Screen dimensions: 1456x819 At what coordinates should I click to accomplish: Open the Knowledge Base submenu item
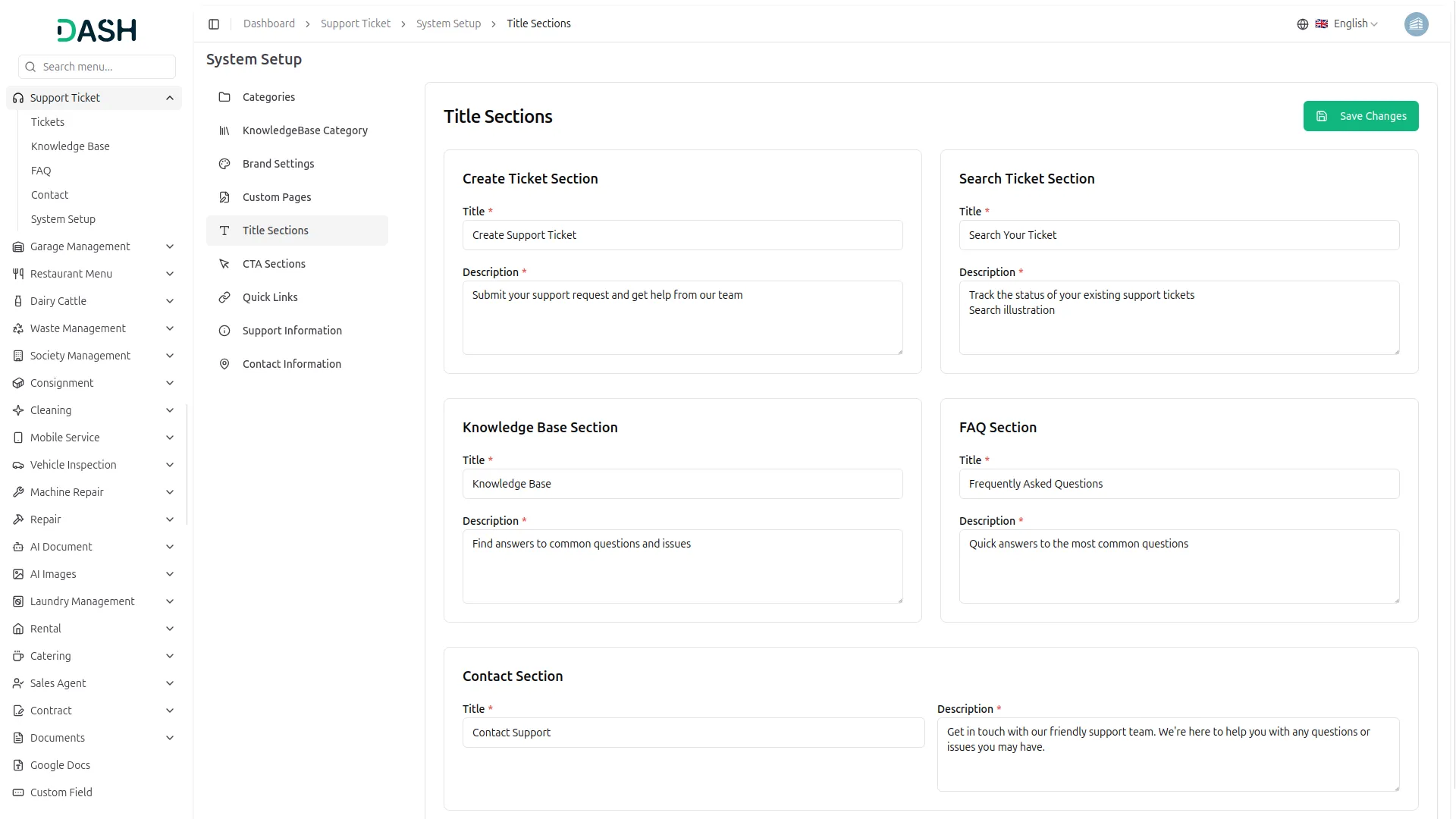[70, 146]
